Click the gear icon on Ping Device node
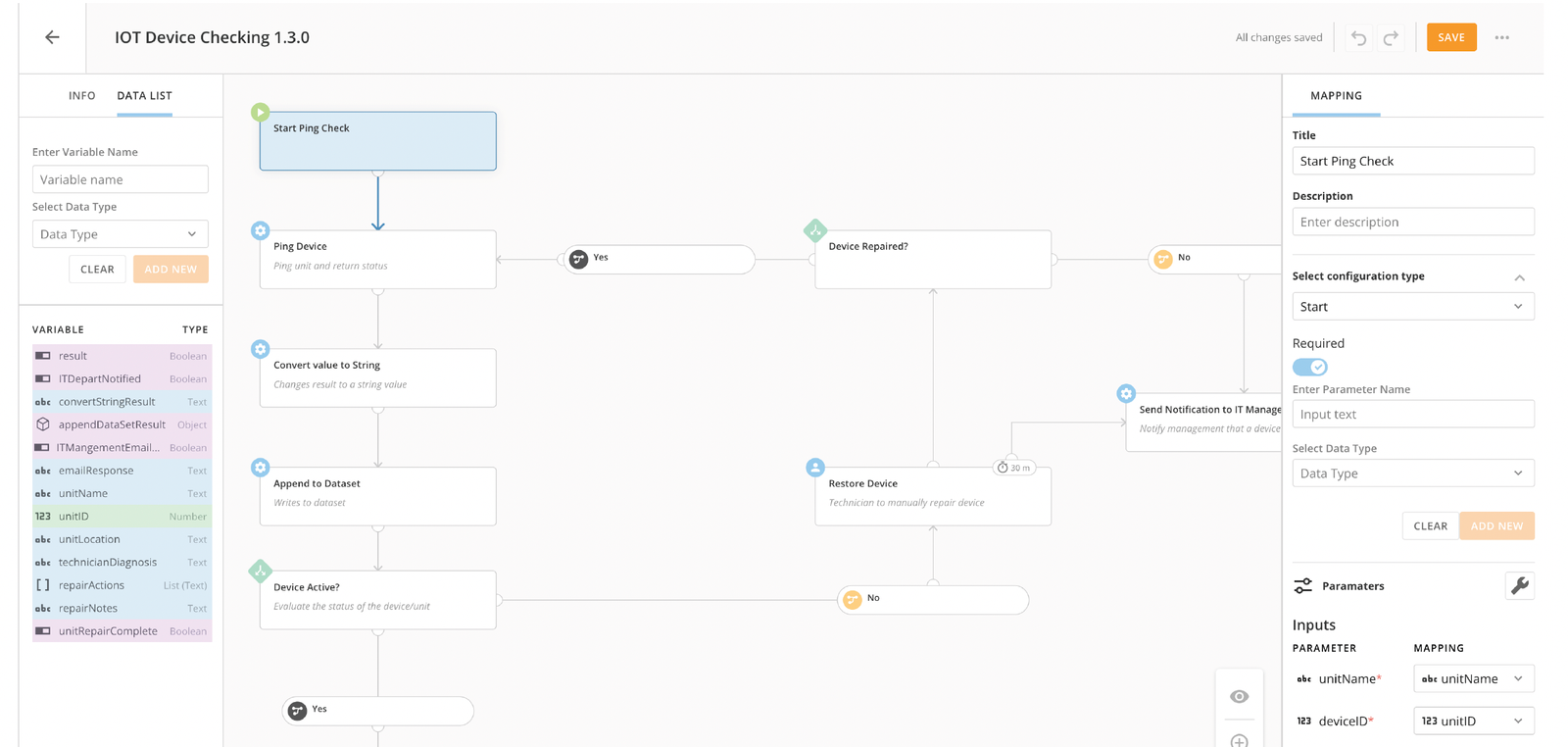 [x=260, y=230]
